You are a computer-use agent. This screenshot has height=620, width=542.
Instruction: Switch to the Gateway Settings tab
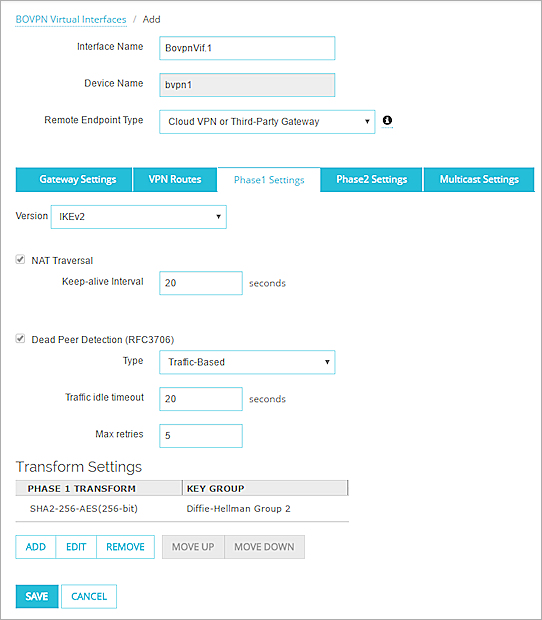(74, 180)
